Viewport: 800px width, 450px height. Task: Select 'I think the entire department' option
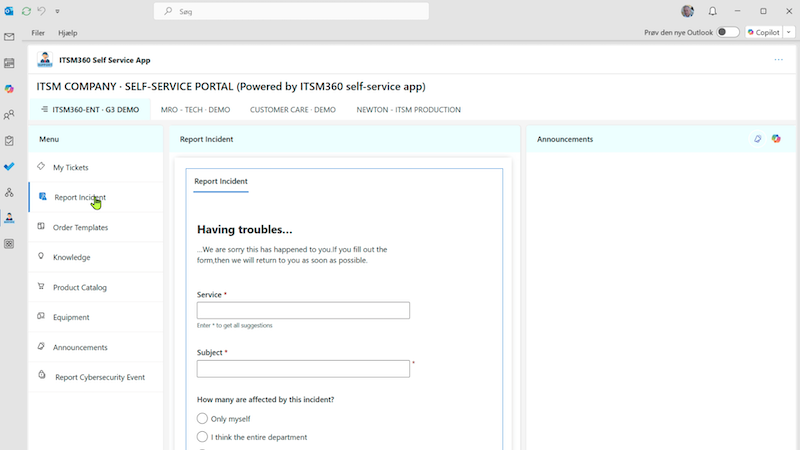click(202, 437)
